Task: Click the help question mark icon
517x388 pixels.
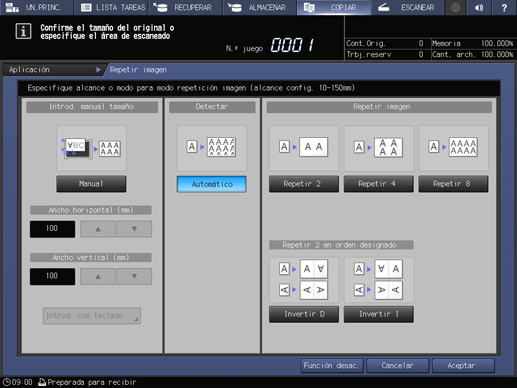Action: (x=504, y=7)
